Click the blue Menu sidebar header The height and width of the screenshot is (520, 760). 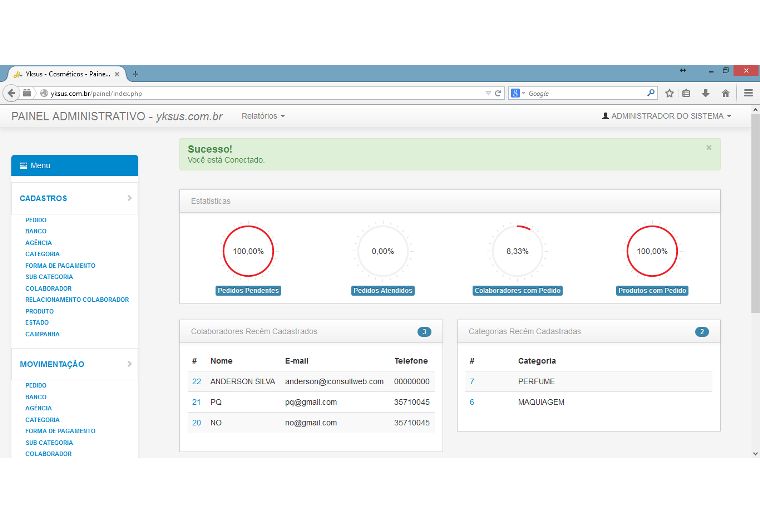point(74,165)
